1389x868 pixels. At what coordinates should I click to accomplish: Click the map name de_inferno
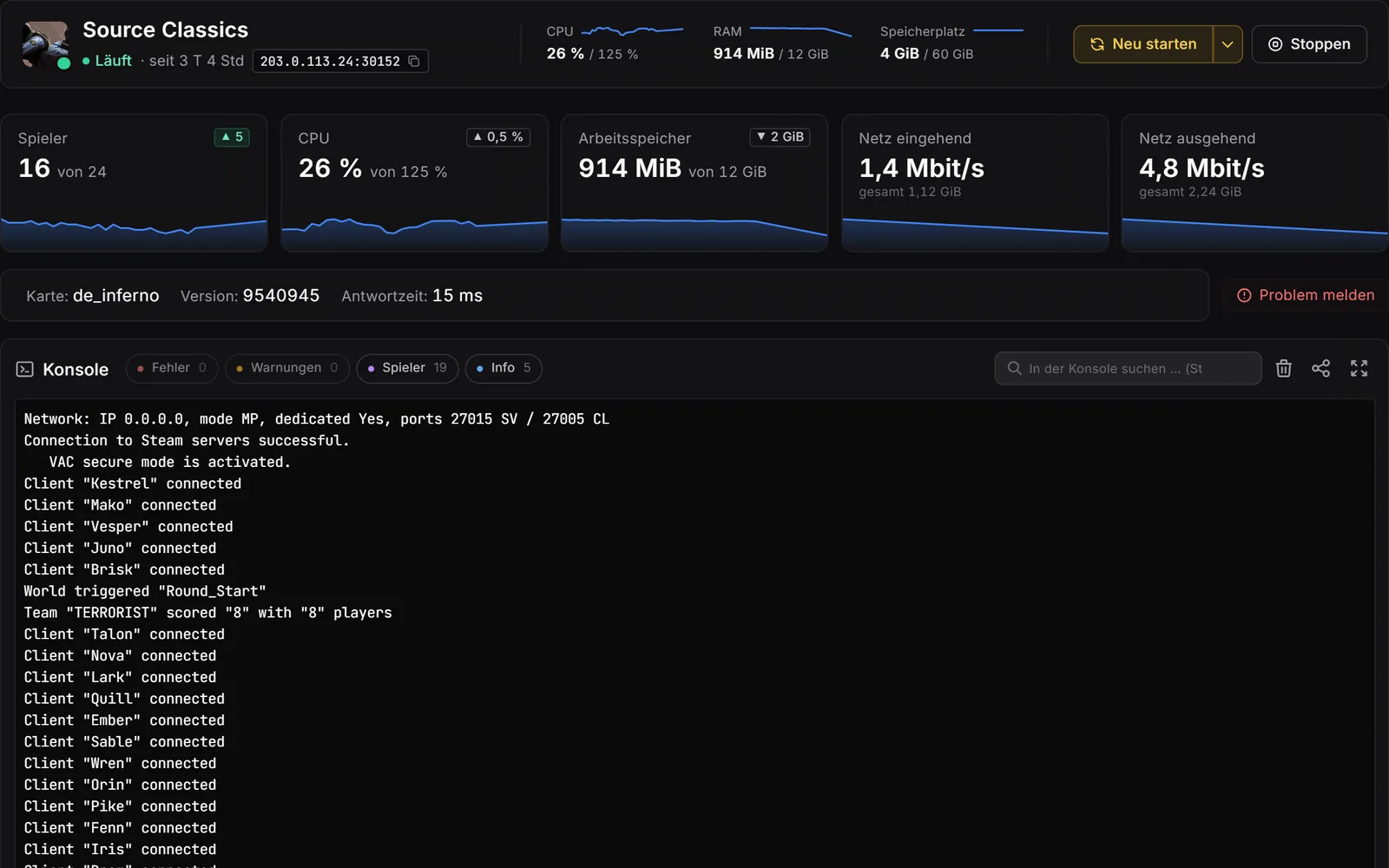[x=116, y=296]
